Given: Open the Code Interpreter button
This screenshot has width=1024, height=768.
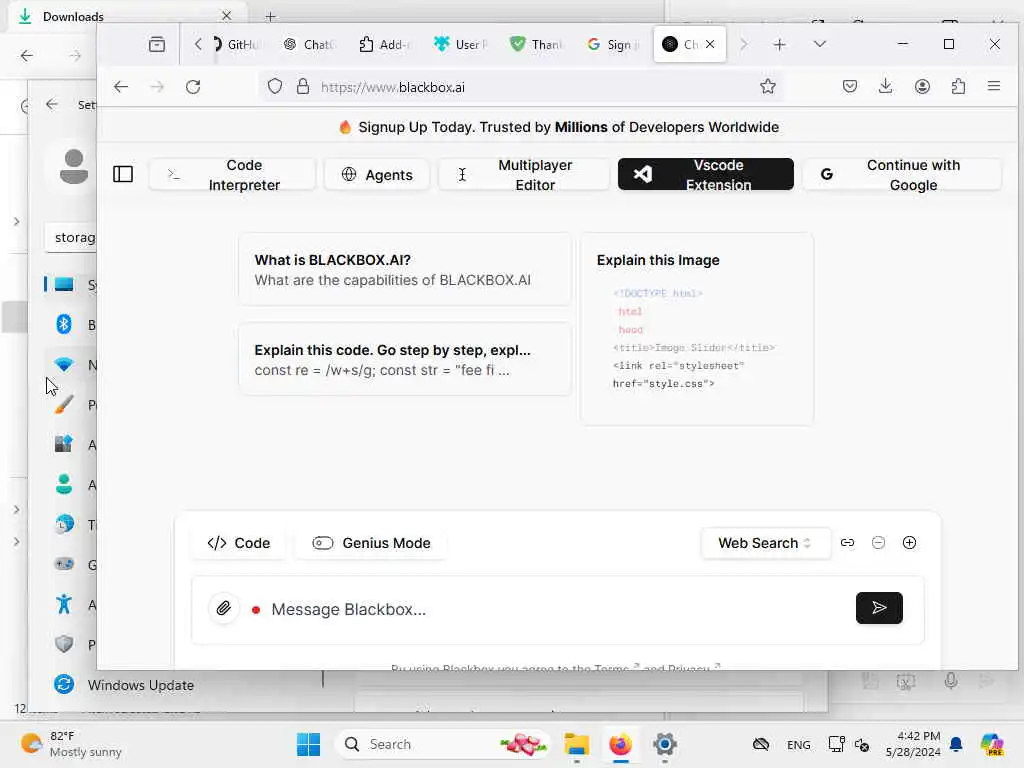Looking at the screenshot, I should click(x=232, y=174).
